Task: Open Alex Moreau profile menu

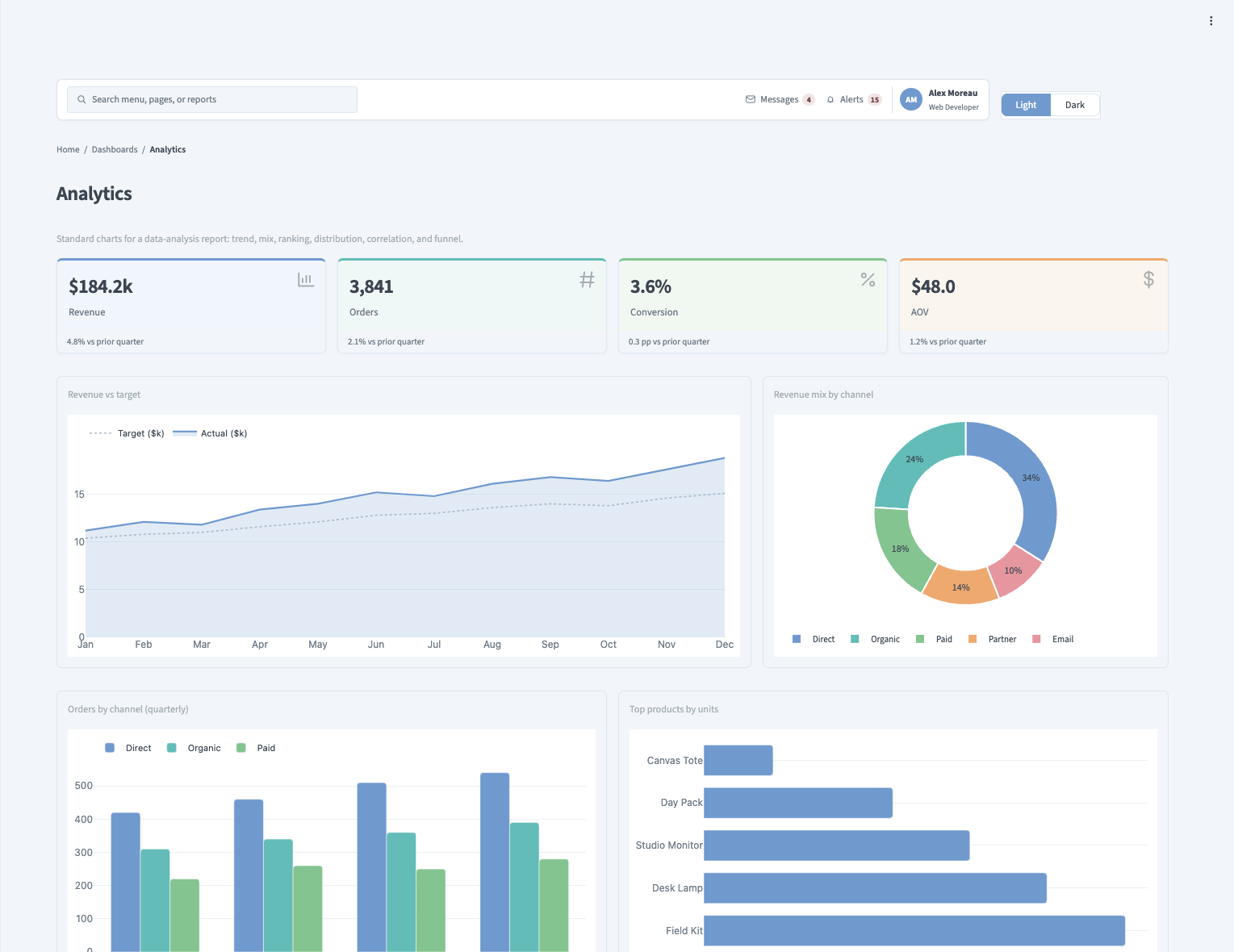Action: click(x=940, y=100)
